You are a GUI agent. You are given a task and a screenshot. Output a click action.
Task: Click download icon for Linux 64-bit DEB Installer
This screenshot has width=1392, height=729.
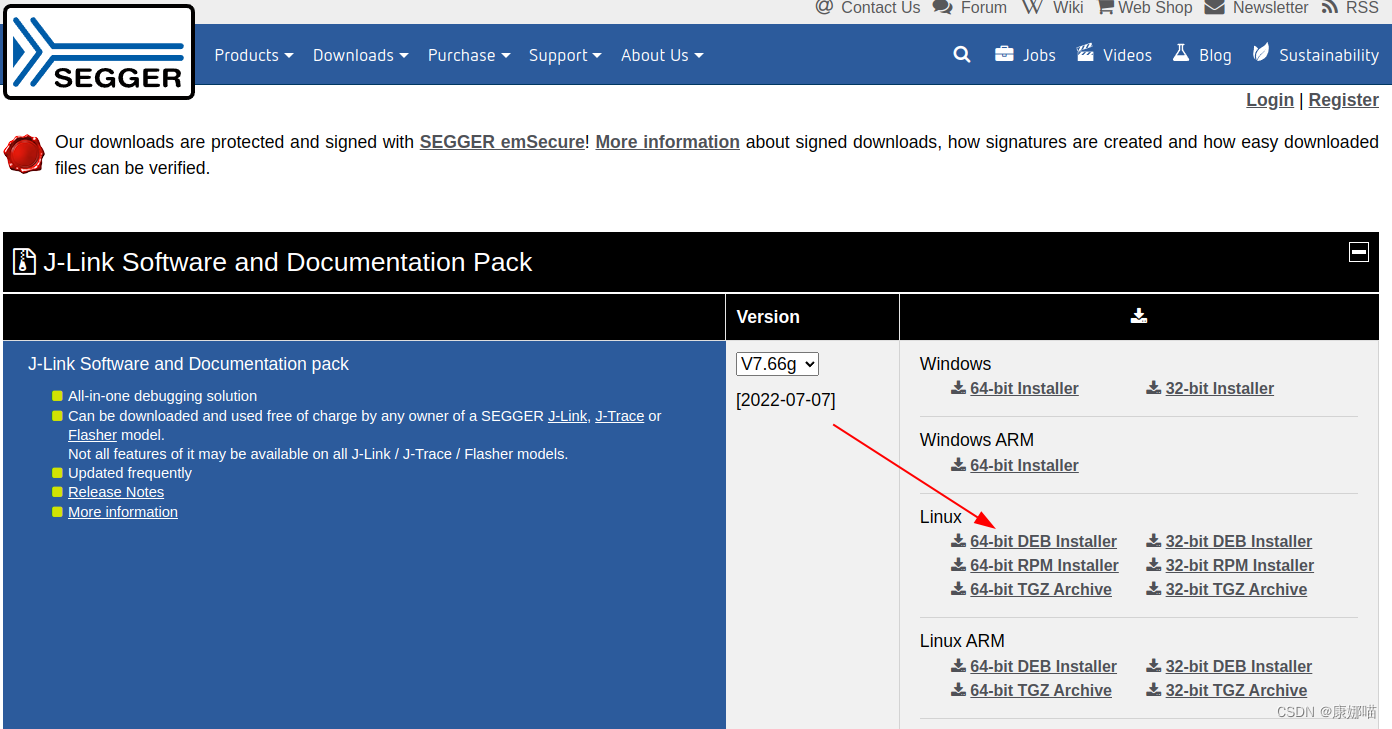coord(958,541)
